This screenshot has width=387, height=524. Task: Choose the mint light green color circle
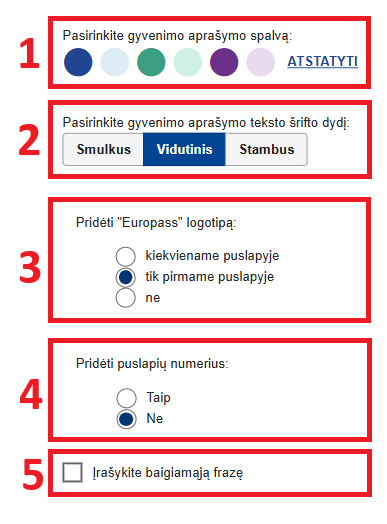click(188, 62)
